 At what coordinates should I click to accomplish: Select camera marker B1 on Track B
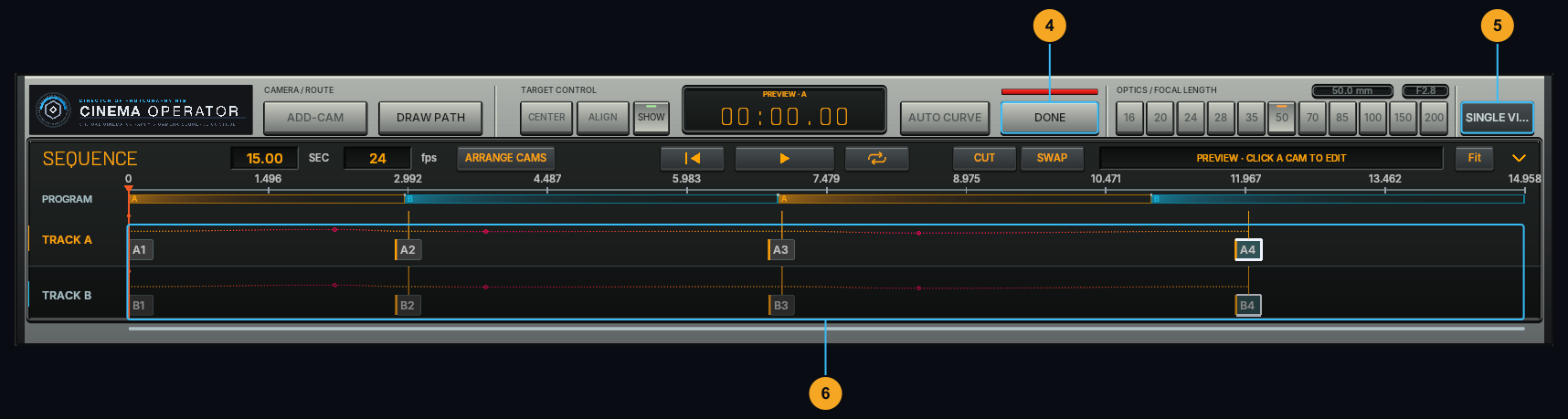click(x=140, y=306)
